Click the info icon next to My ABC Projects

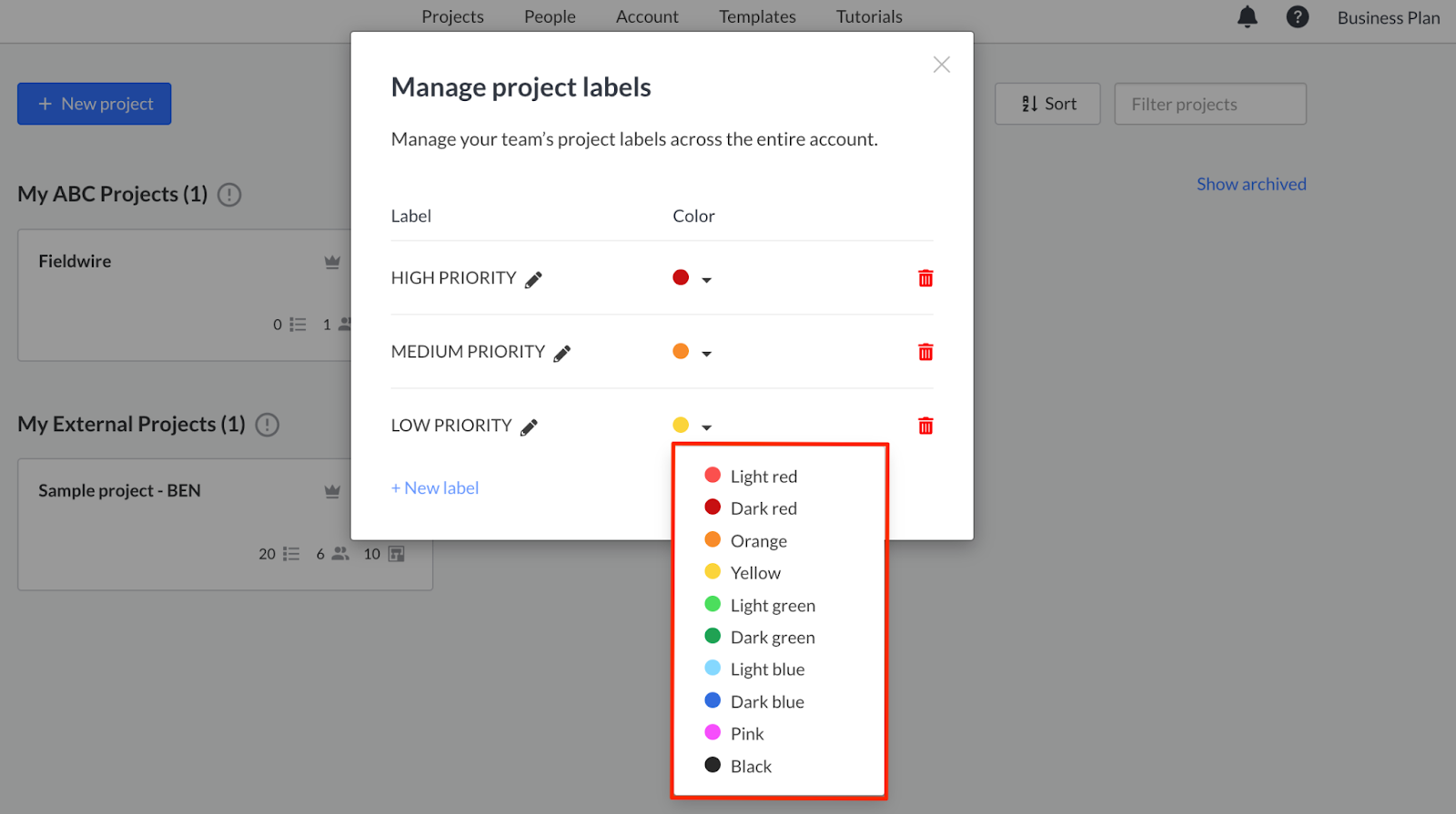[x=229, y=195]
